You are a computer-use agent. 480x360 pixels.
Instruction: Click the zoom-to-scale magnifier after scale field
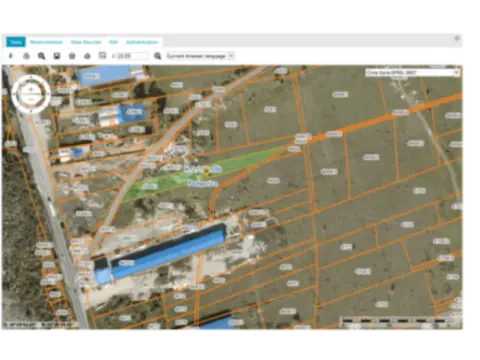(158, 56)
